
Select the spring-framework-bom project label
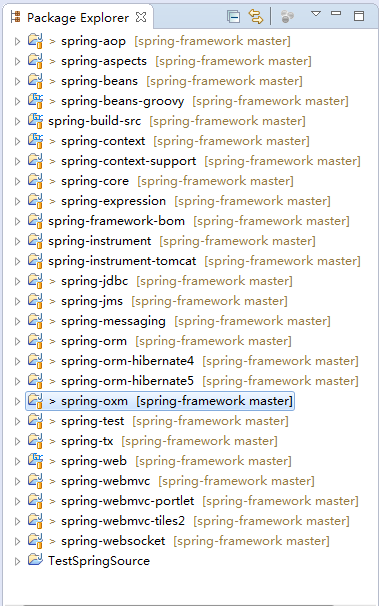click(116, 221)
